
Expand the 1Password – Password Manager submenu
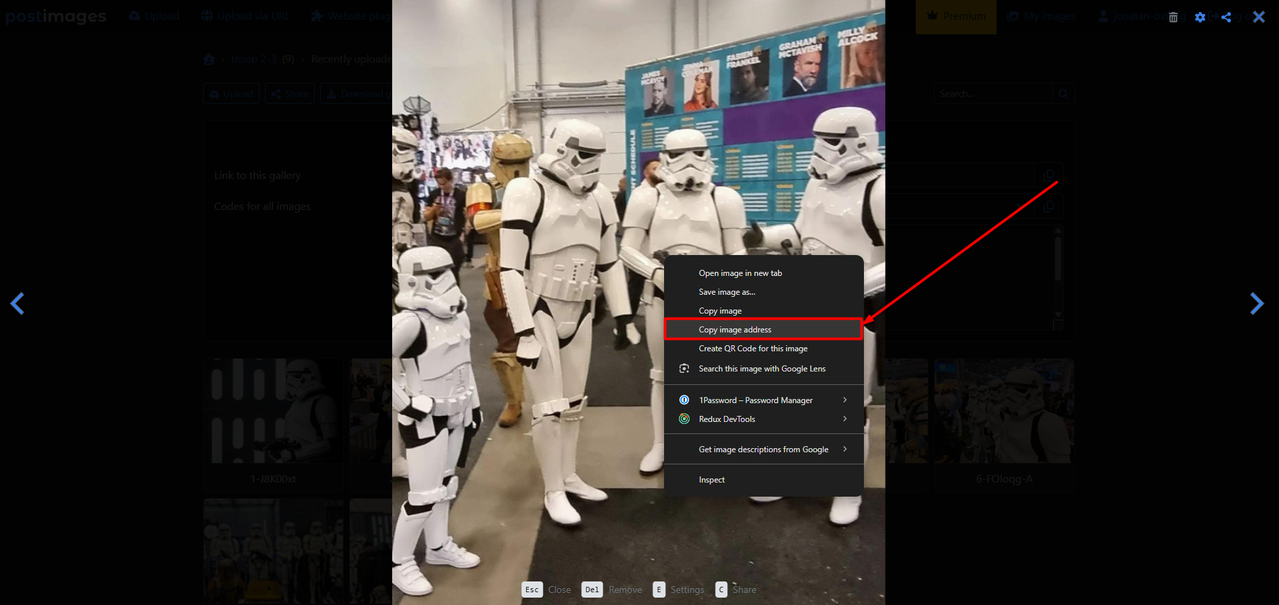point(763,400)
